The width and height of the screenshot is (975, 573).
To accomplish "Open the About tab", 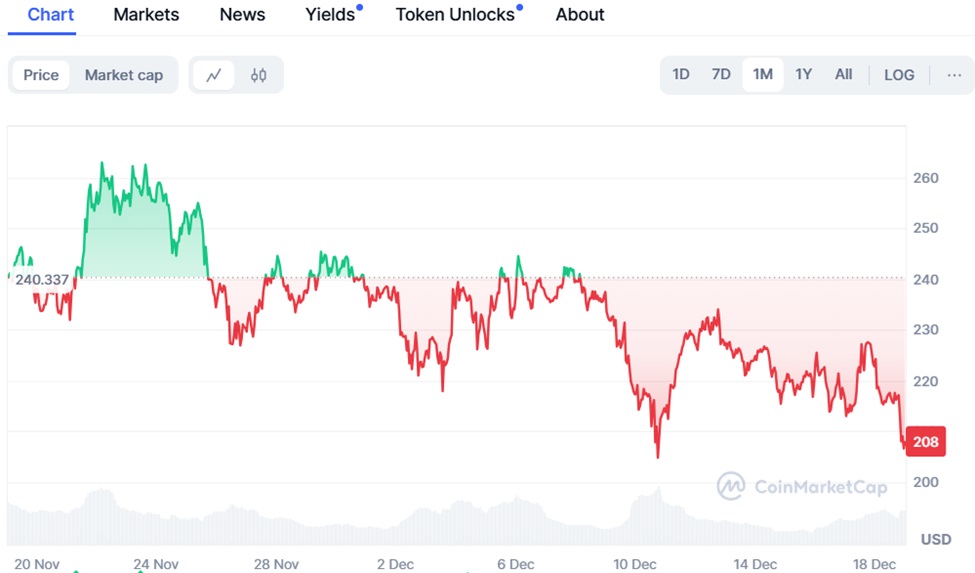I will pyautogui.click(x=580, y=15).
